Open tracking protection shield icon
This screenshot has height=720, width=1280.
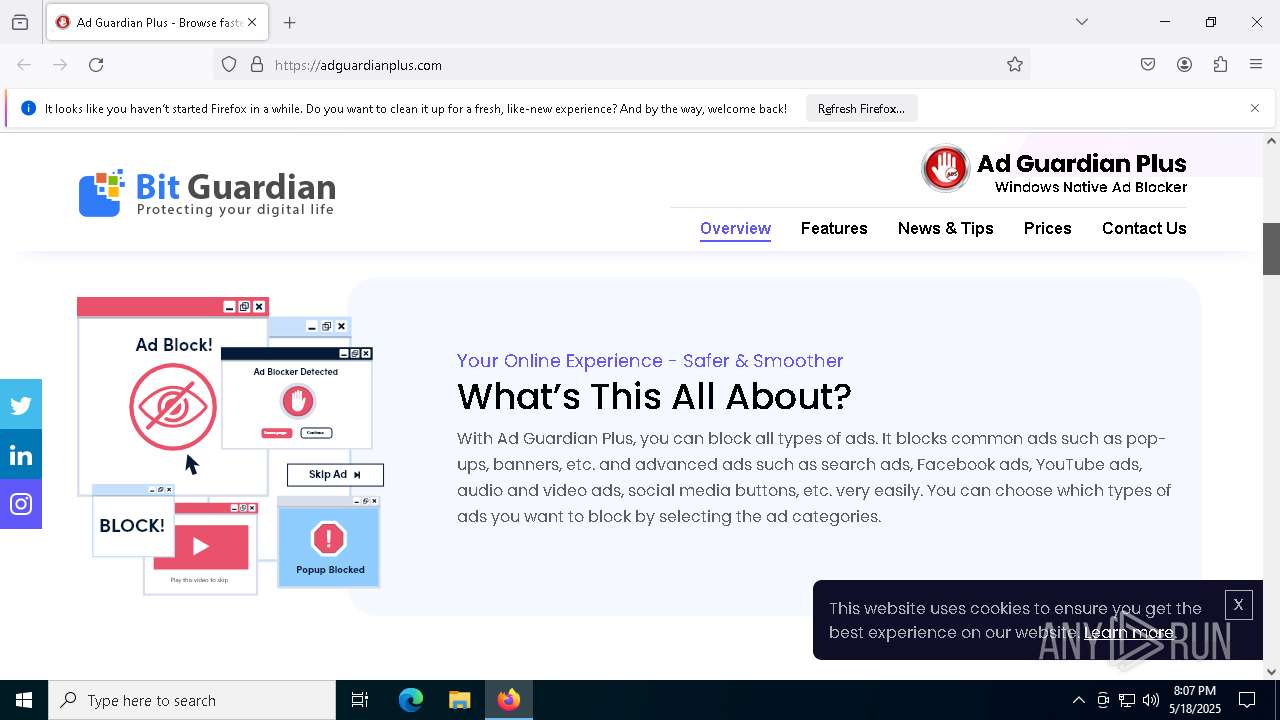point(229,65)
